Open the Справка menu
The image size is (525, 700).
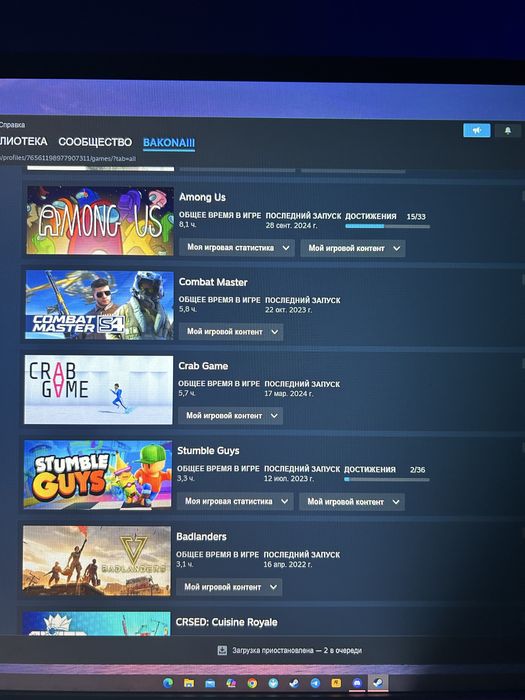click(12, 125)
